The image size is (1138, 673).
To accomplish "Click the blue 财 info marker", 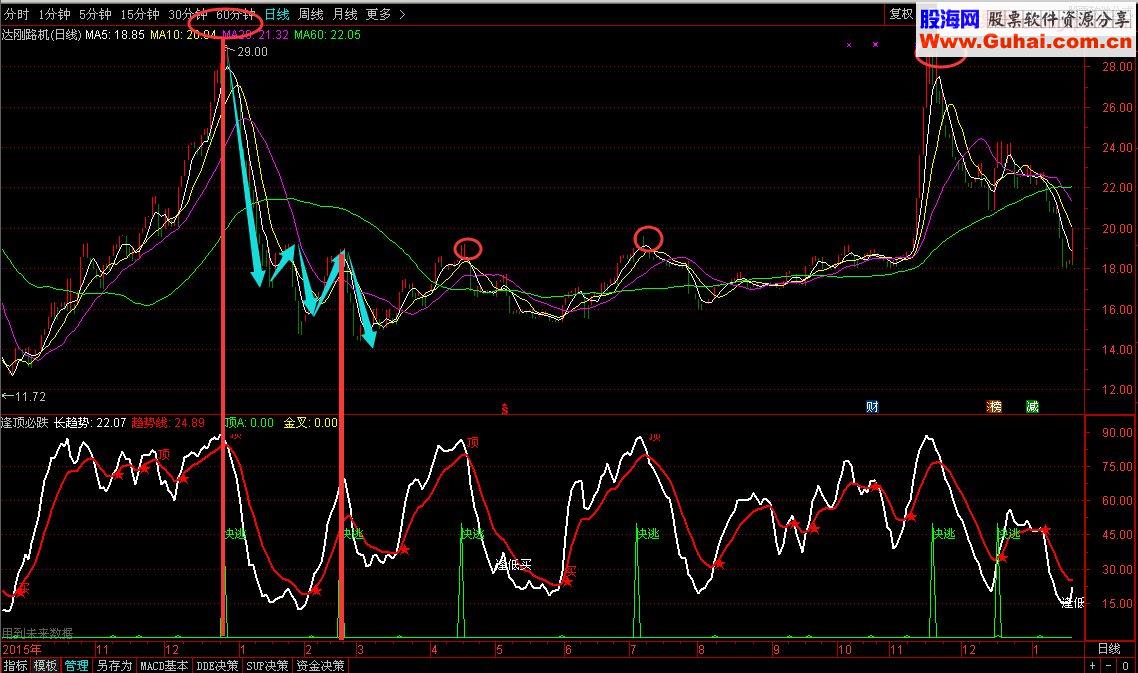I will pyautogui.click(x=872, y=407).
